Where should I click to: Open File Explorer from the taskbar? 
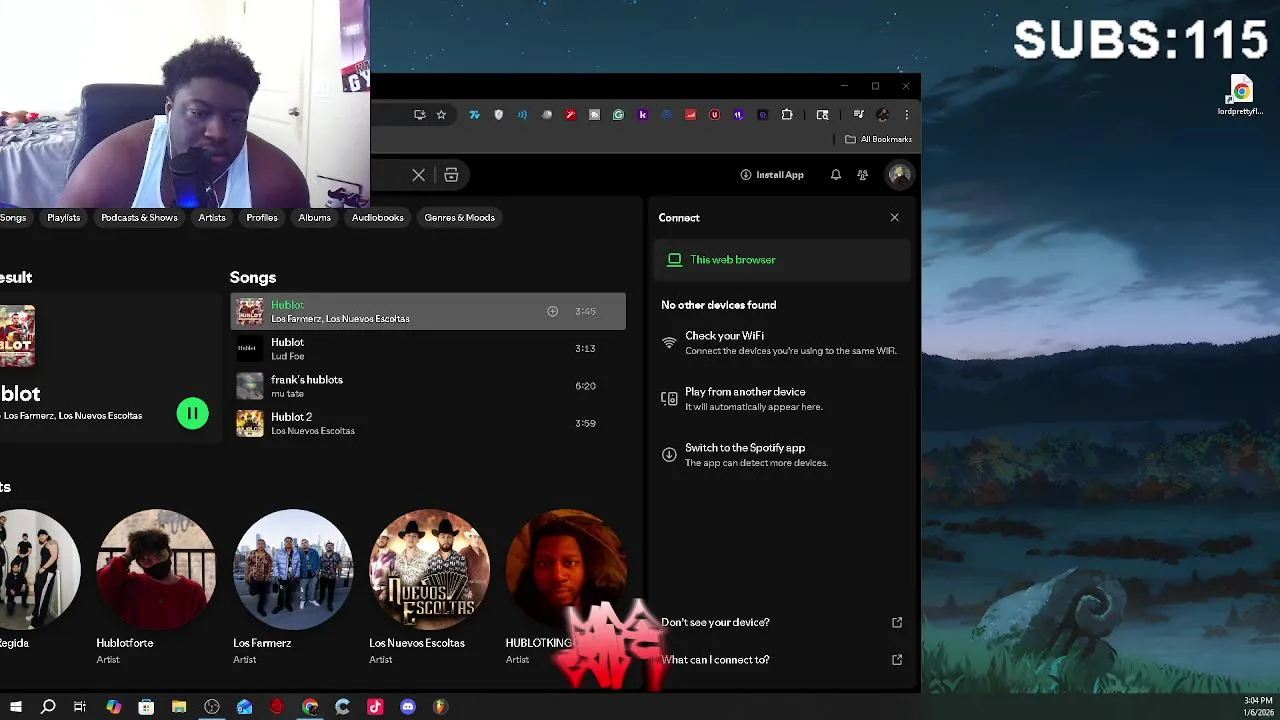(x=179, y=707)
